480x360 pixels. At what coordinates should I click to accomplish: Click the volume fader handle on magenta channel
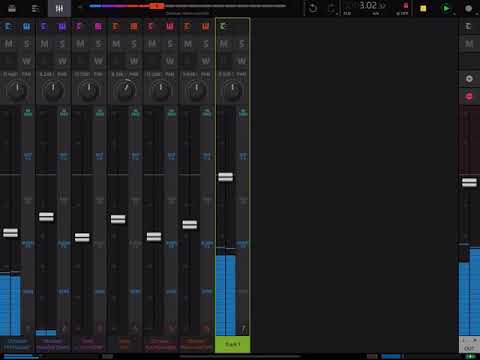82,237
